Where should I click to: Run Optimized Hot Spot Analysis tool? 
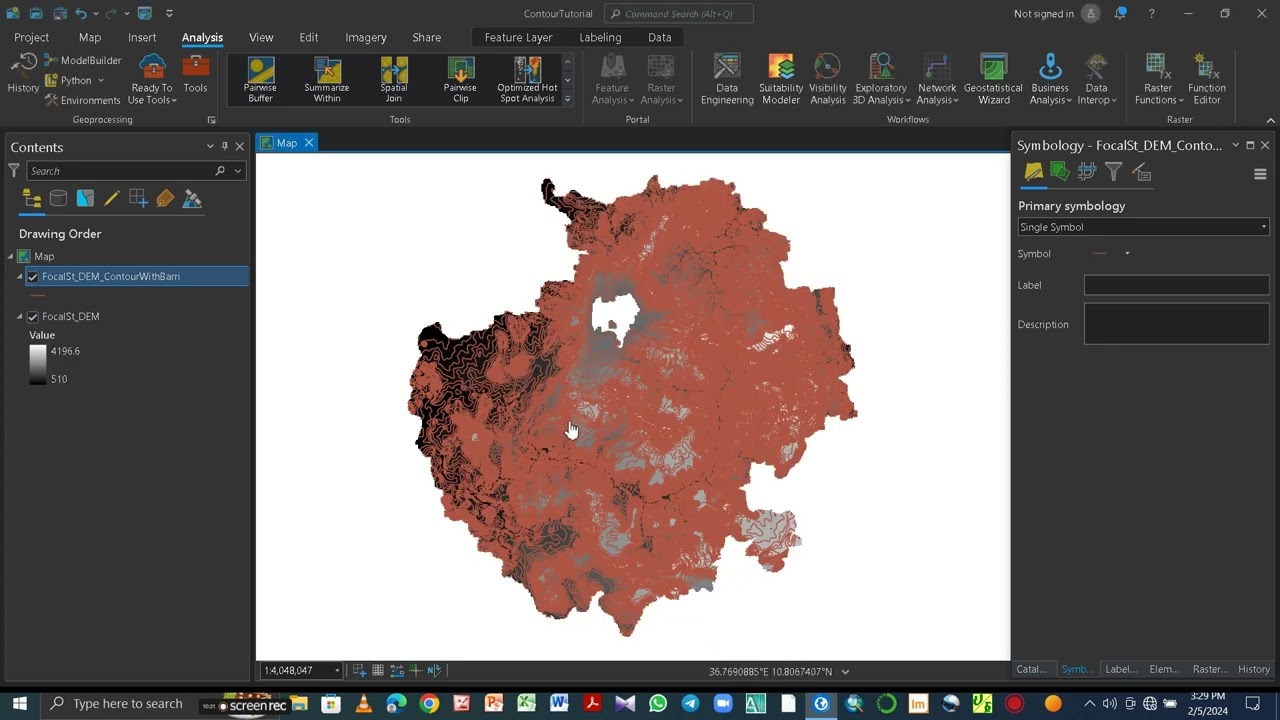click(527, 80)
